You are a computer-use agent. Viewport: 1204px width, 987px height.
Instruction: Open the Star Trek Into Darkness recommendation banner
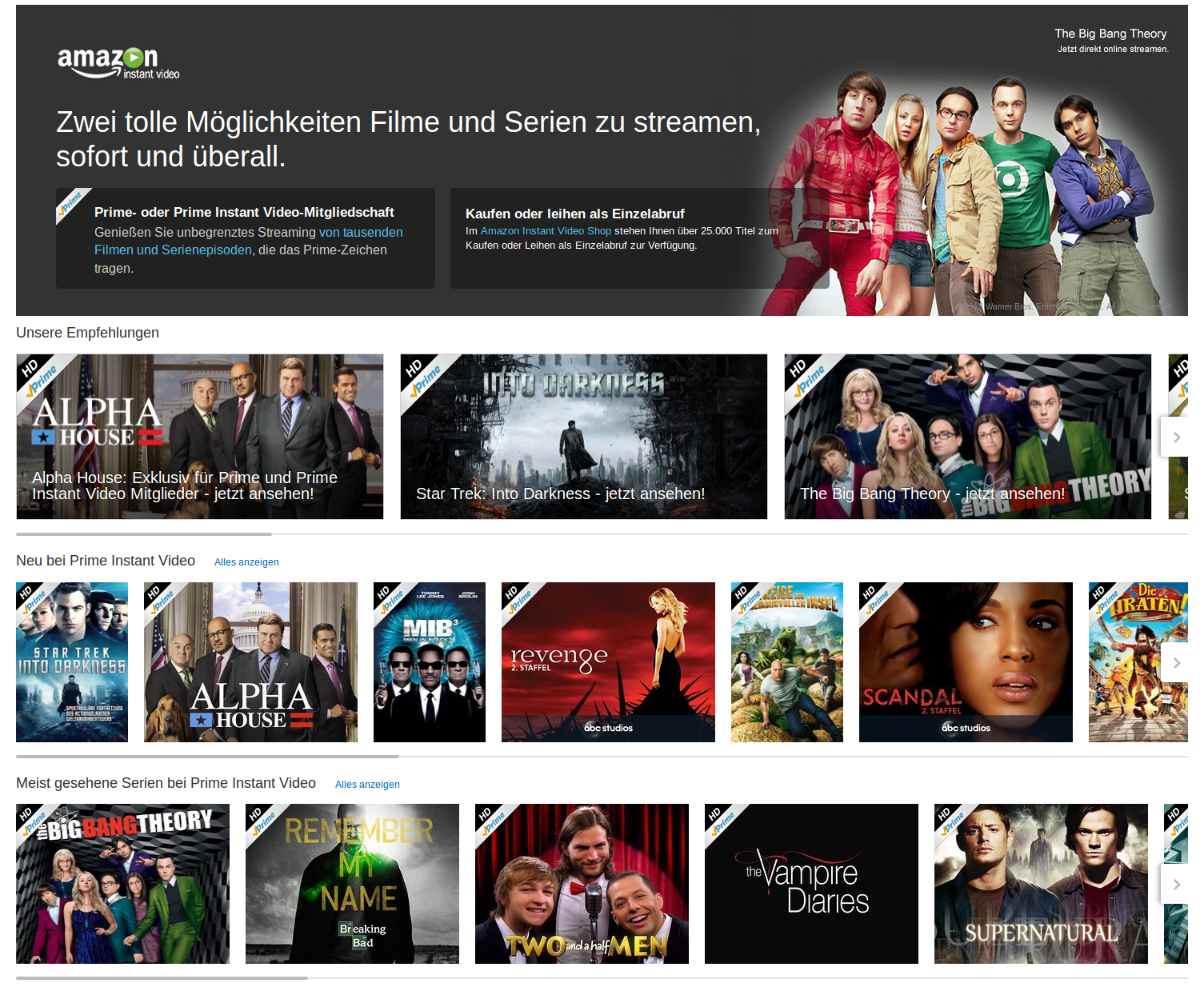tap(584, 437)
